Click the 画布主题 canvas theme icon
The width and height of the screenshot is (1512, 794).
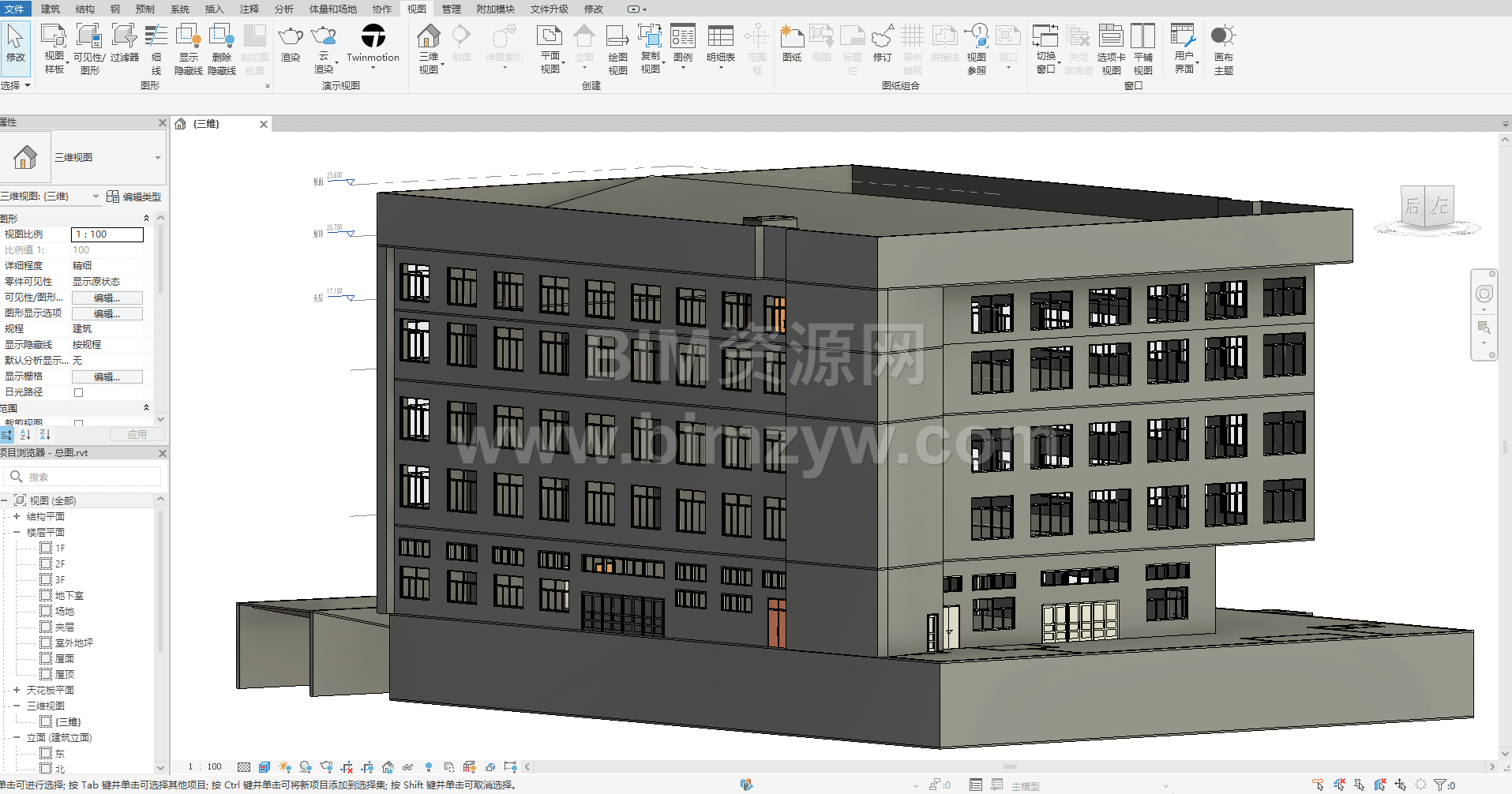[1223, 49]
